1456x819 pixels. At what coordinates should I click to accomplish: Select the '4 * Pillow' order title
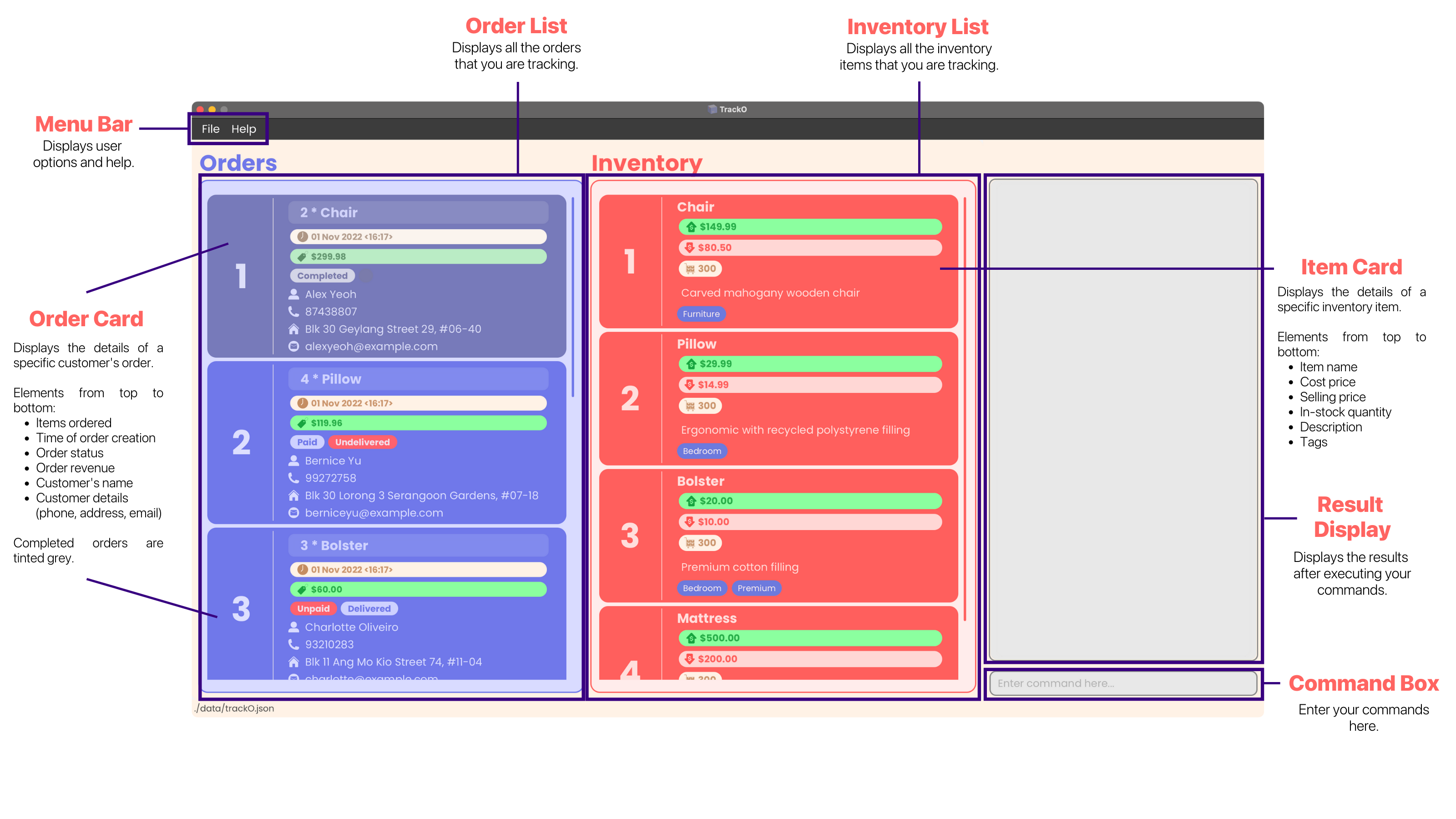(330, 379)
